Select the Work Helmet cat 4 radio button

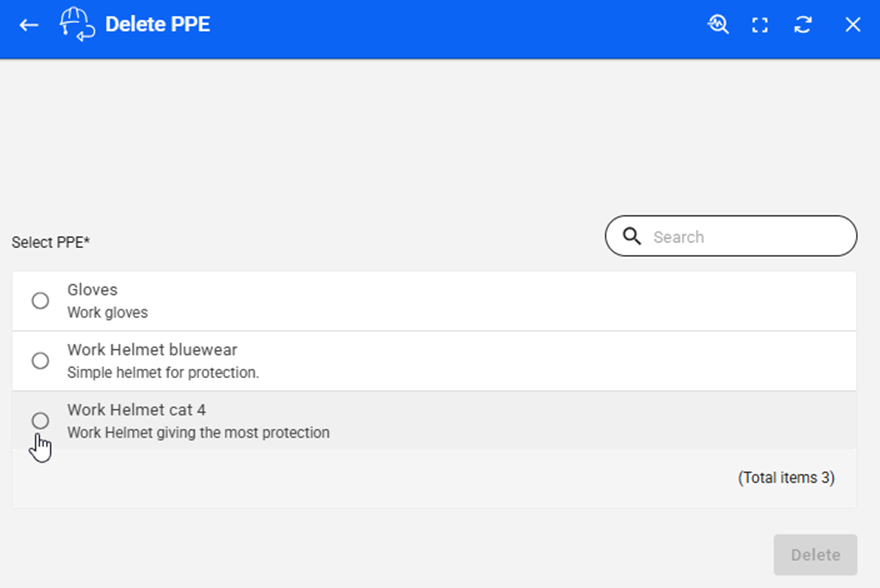point(40,420)
